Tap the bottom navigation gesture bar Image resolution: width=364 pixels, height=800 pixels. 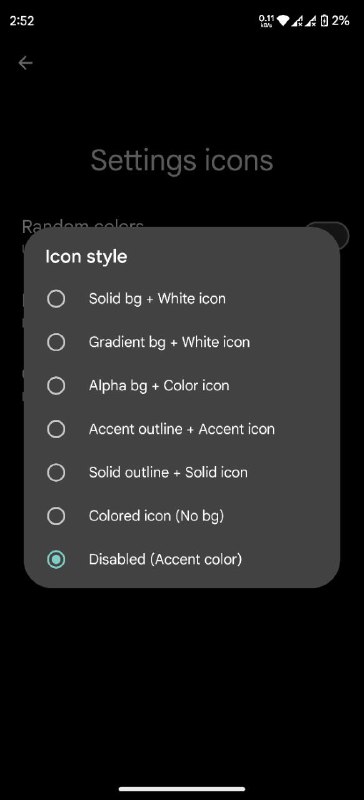[182, 789]
